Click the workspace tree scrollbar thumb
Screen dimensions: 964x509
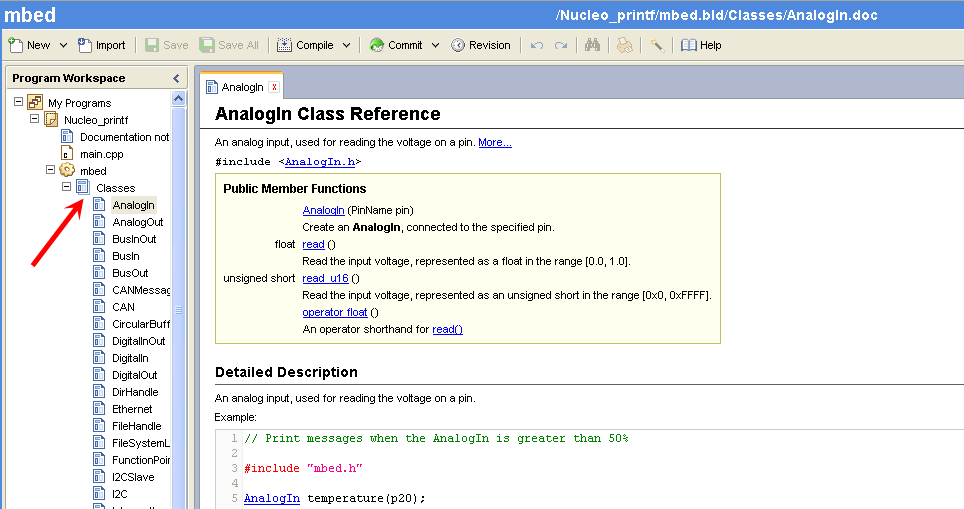click(x=178, y=309)
